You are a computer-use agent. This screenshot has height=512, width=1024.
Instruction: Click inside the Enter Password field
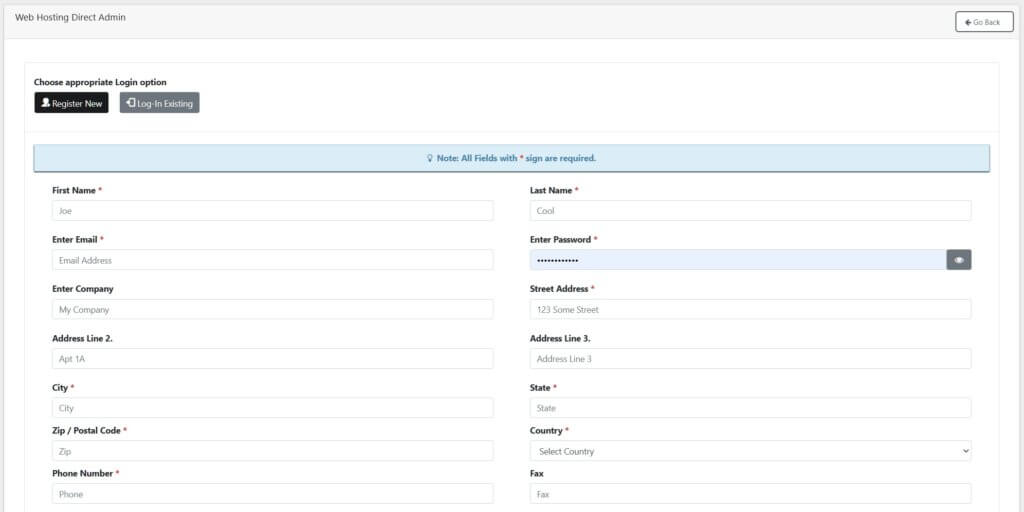[x=737, y=260]
